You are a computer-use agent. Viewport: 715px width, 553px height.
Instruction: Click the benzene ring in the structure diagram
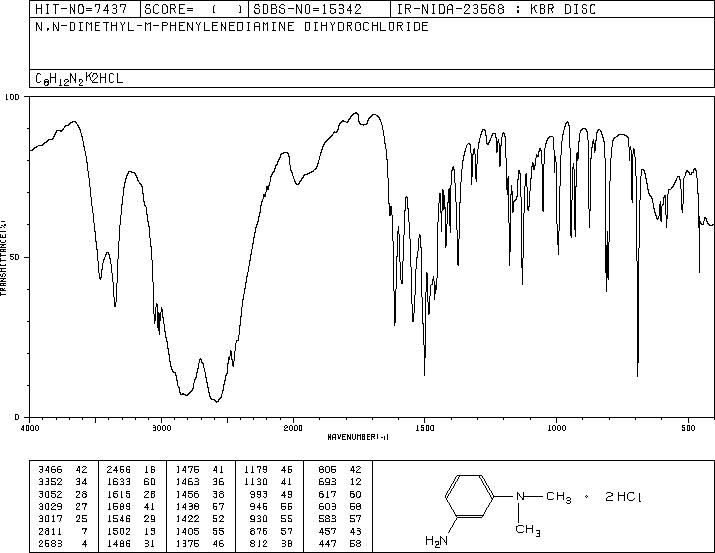470,496
